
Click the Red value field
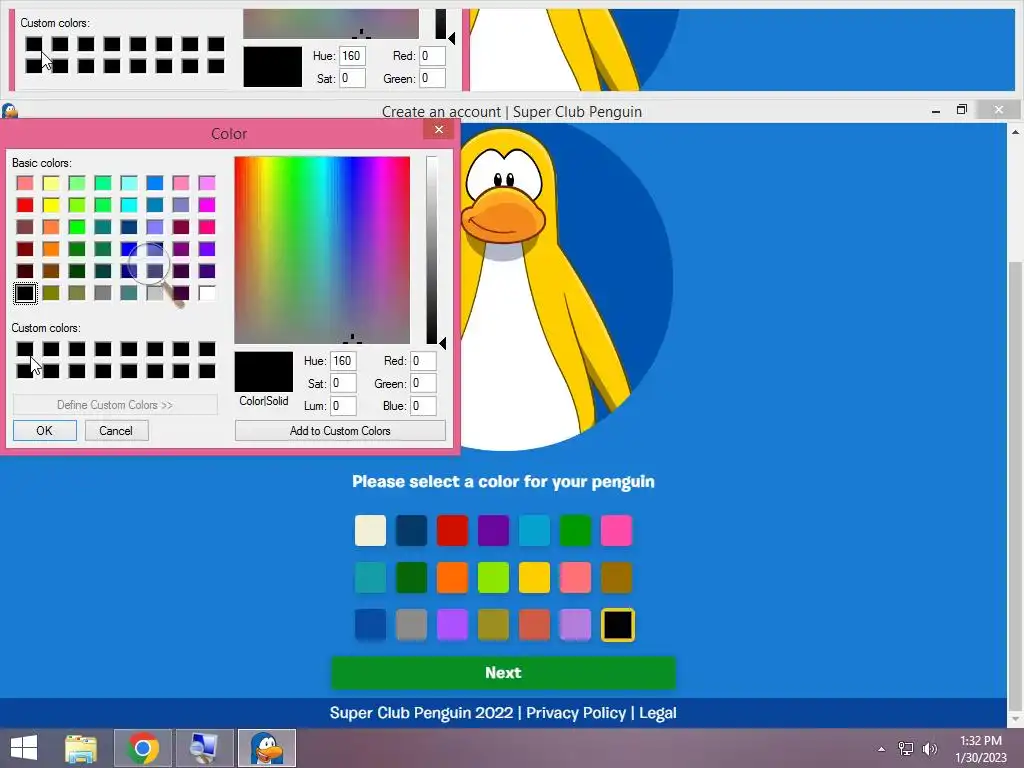coord(423,360)
